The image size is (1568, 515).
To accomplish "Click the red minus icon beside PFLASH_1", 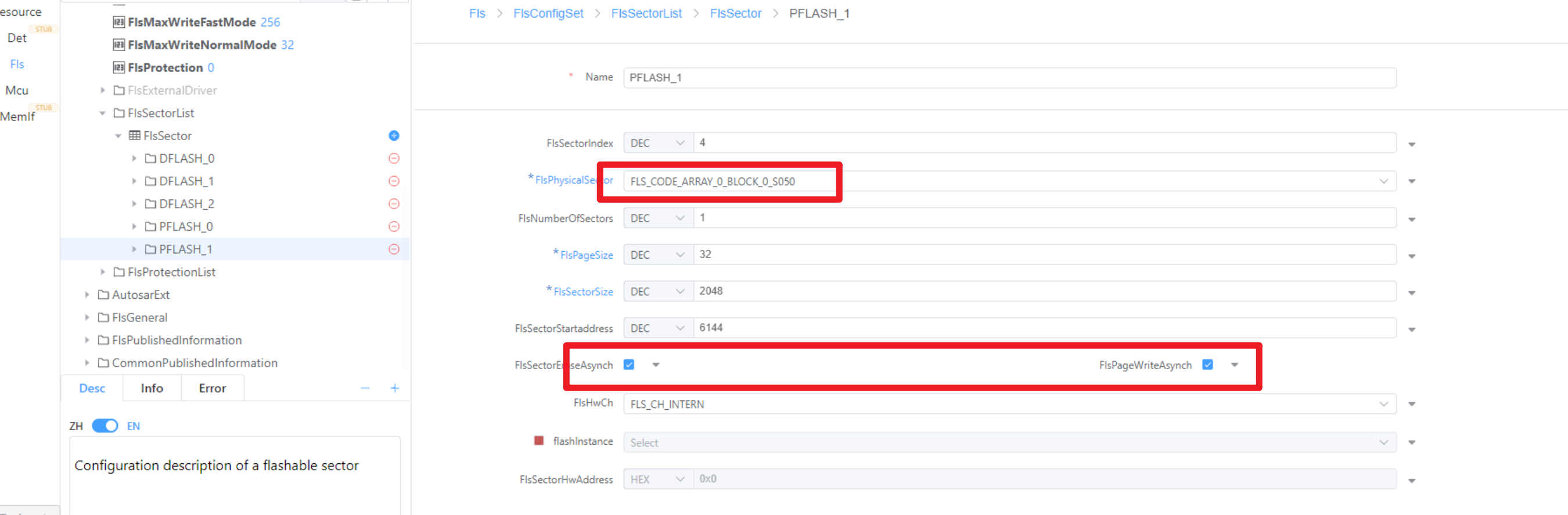I will click(394, 249).
